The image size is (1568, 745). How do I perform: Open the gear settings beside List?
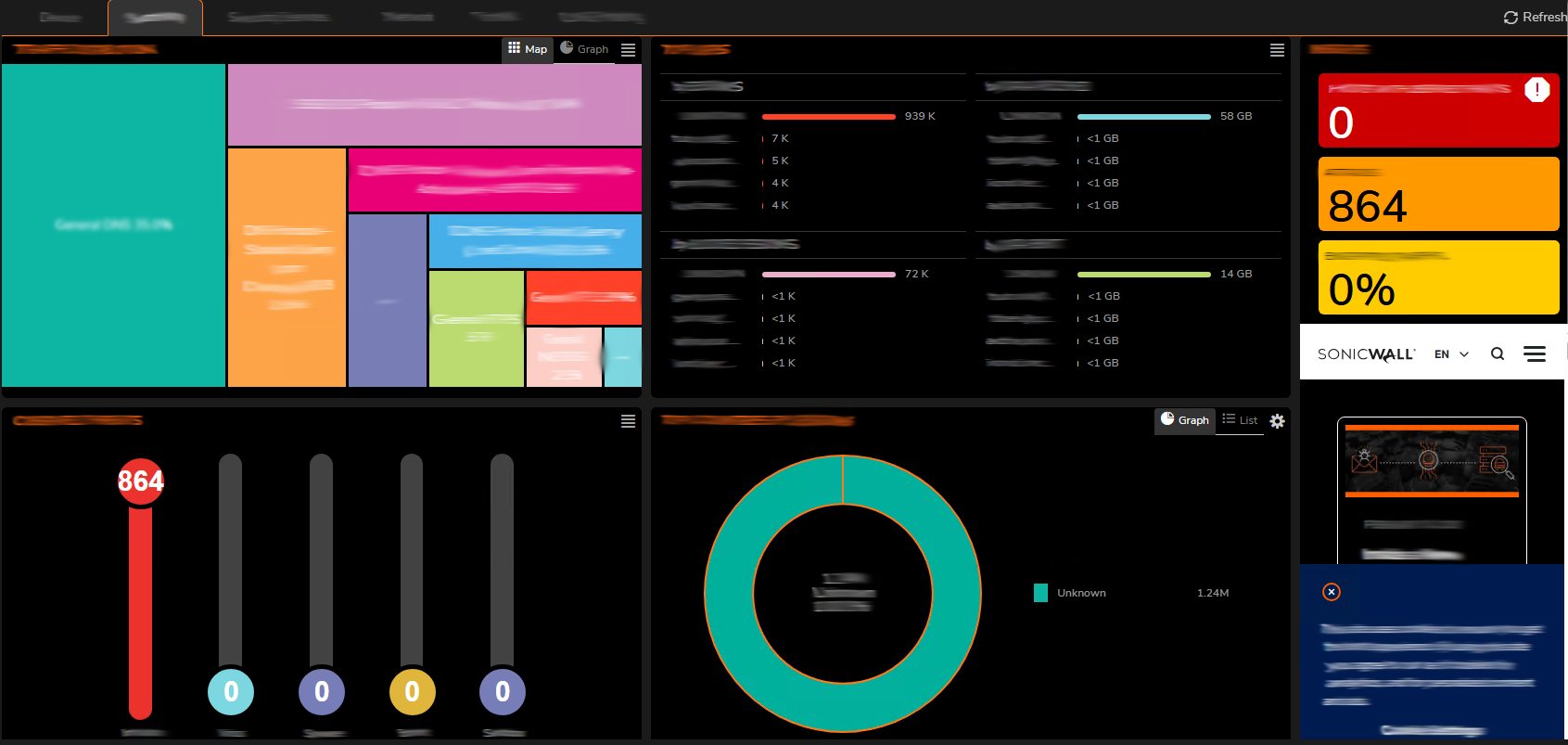[x=1277, y=421]
